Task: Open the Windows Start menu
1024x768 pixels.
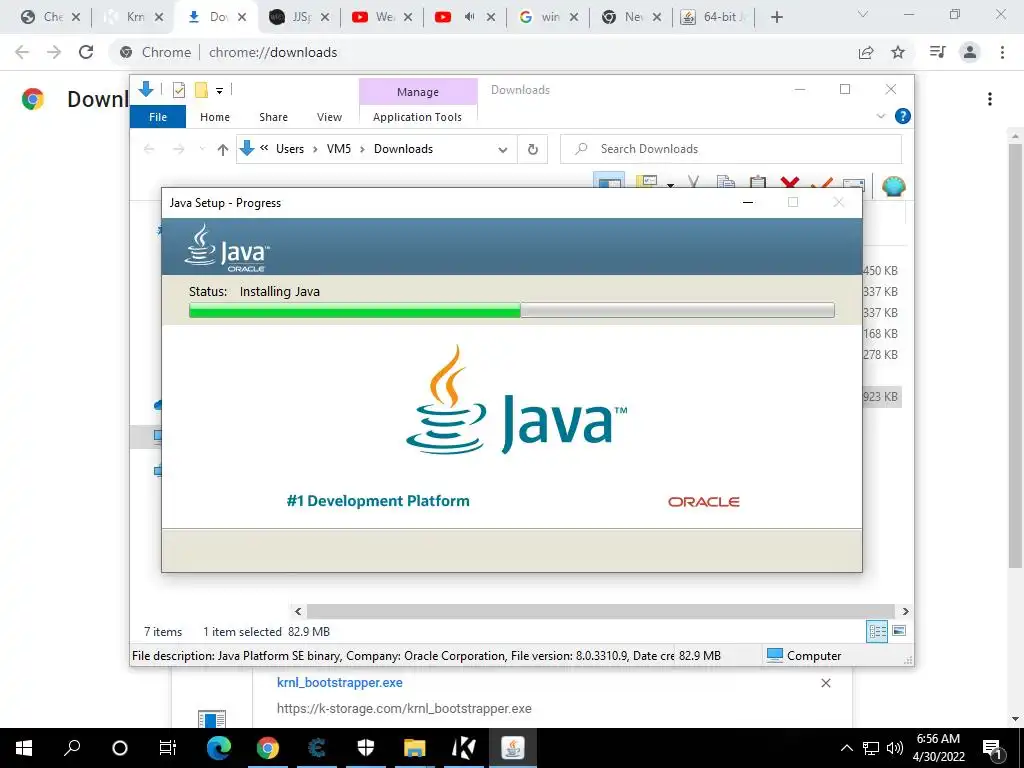Action: (24, 748)
